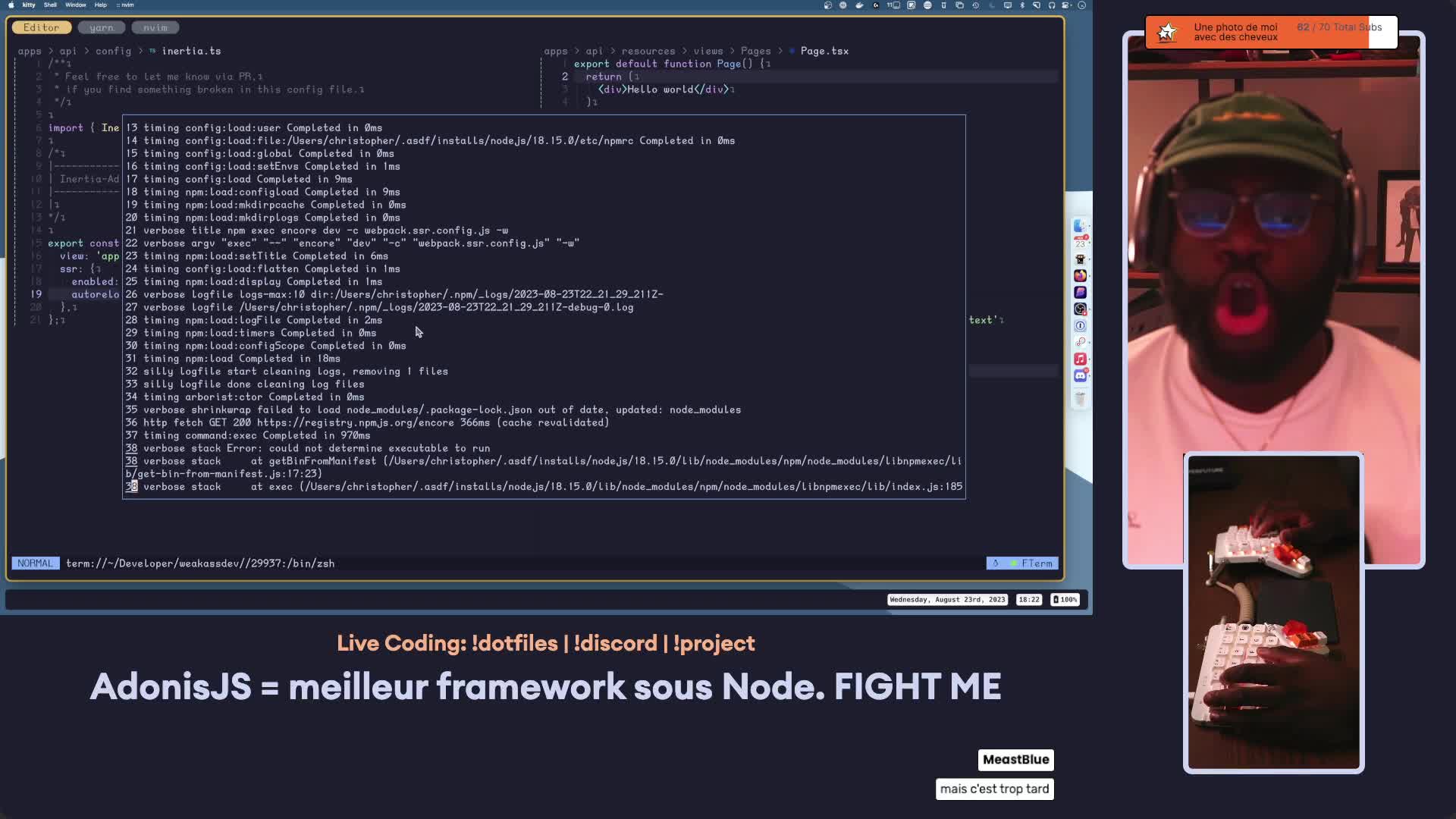Screen dimensions: 1456x819
Task: Click 'mais c'est trop tard' chat message
Action: point(994,789)
